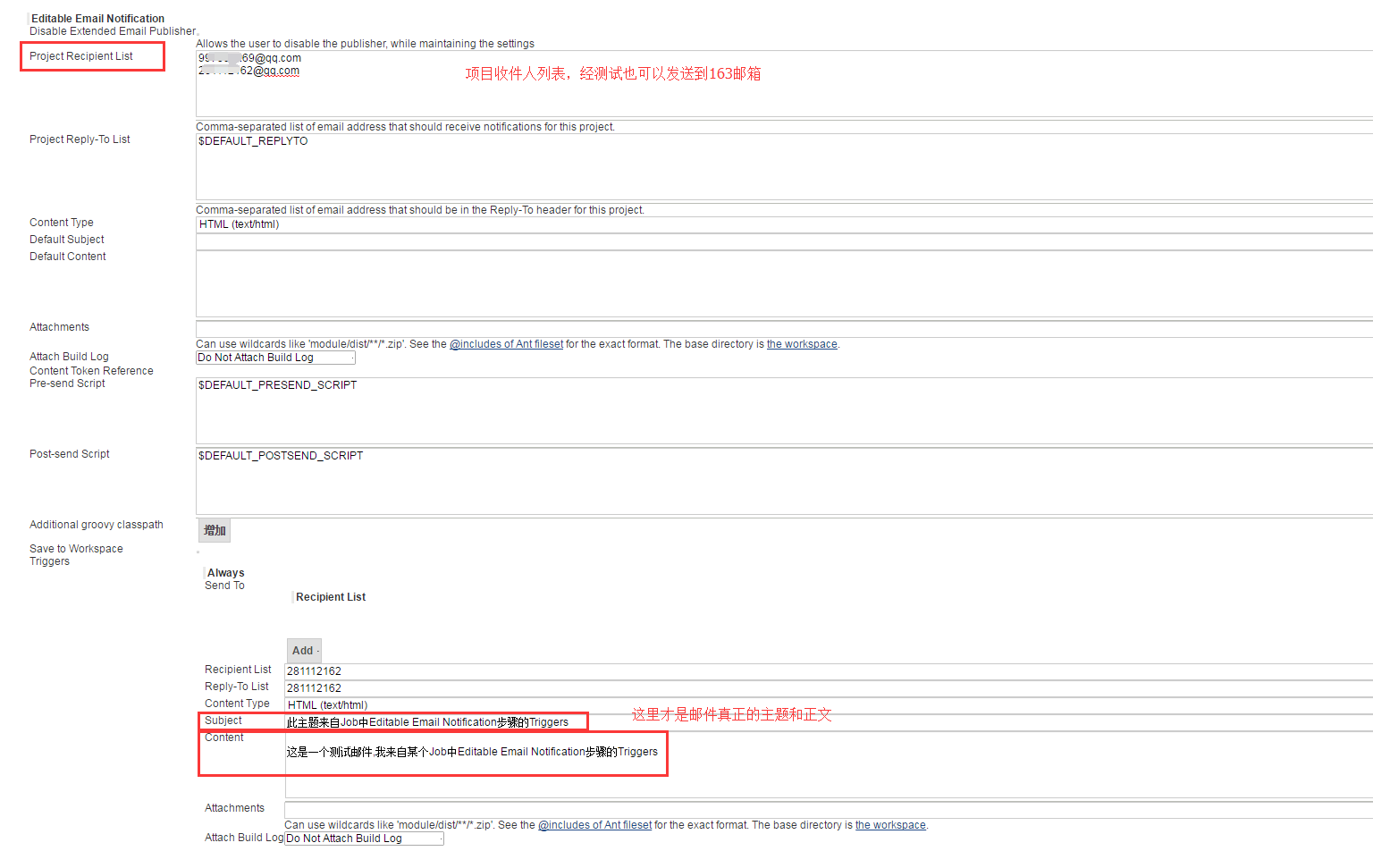This screenshot has height=868, width=1373.
Task: Open the upper '@includes of Ant fileset' link
Action: coord(506,344)
